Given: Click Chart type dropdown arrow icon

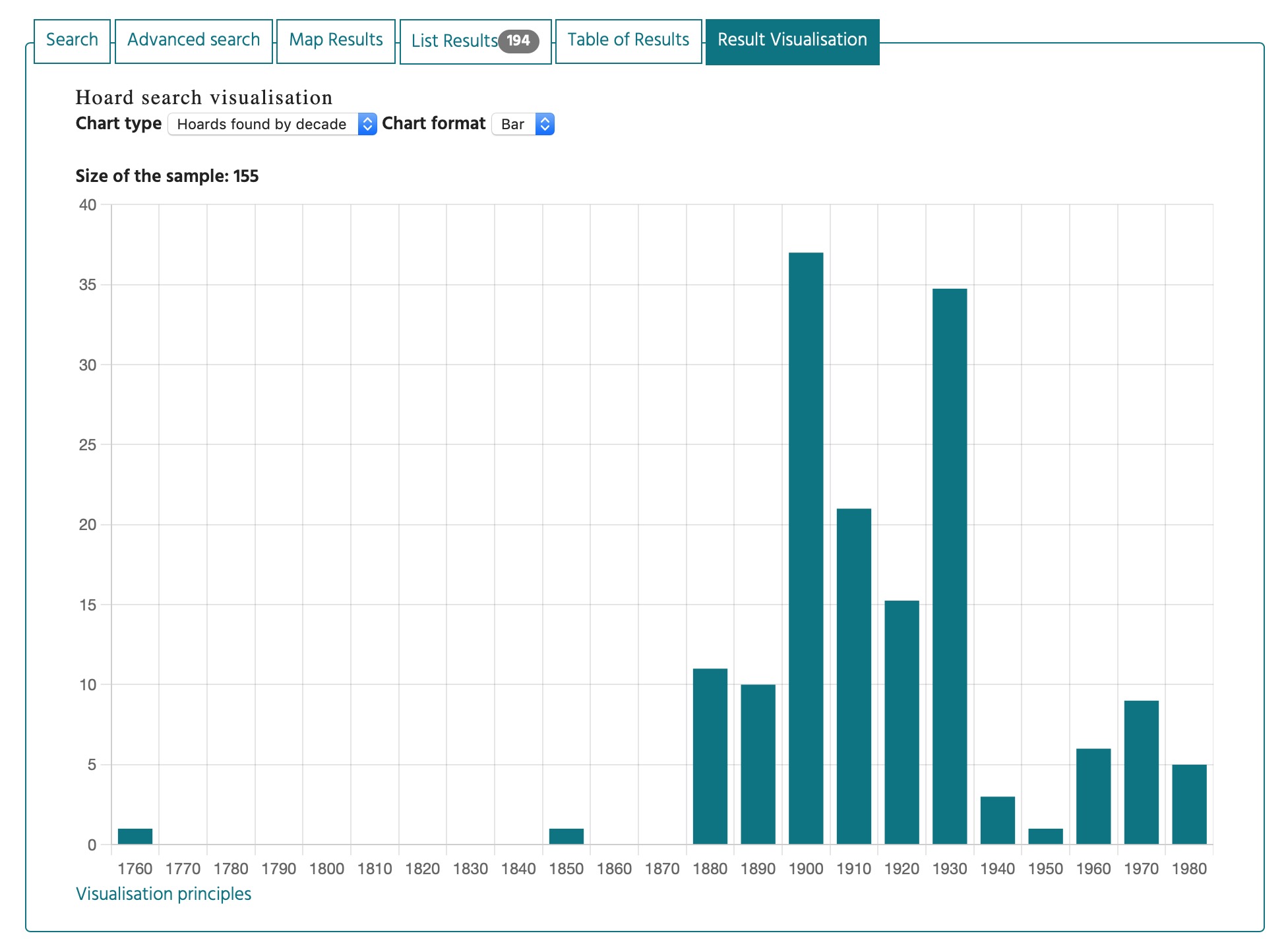Looking at the screenshot, I should click(x=367, y=124).
